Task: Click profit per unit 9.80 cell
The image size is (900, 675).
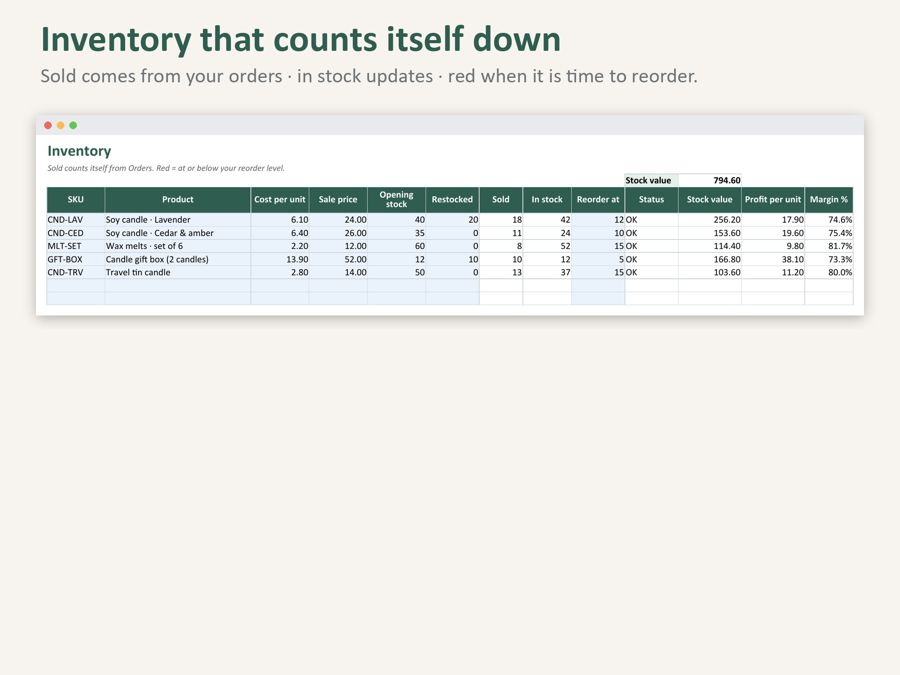Action: tap(773, 246)
